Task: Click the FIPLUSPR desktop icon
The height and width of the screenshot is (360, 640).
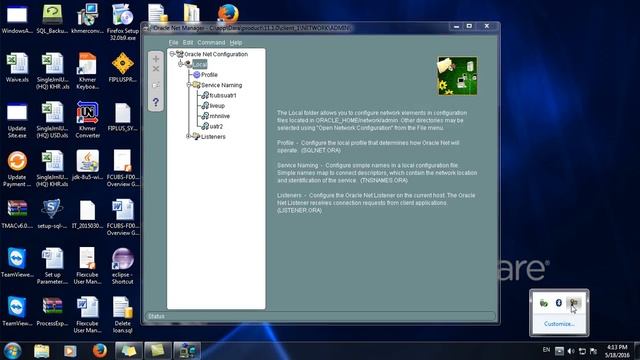Action: 122,67
